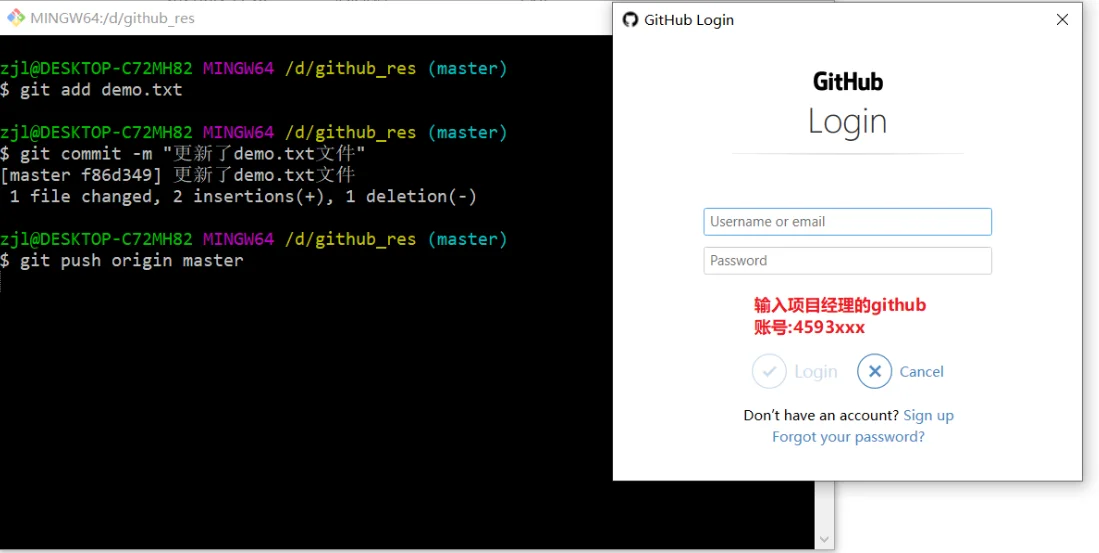Click the GitHub octocat icon in the dialog title
The width and height of the screenshot is (1099, 553).
coord(630,20)
